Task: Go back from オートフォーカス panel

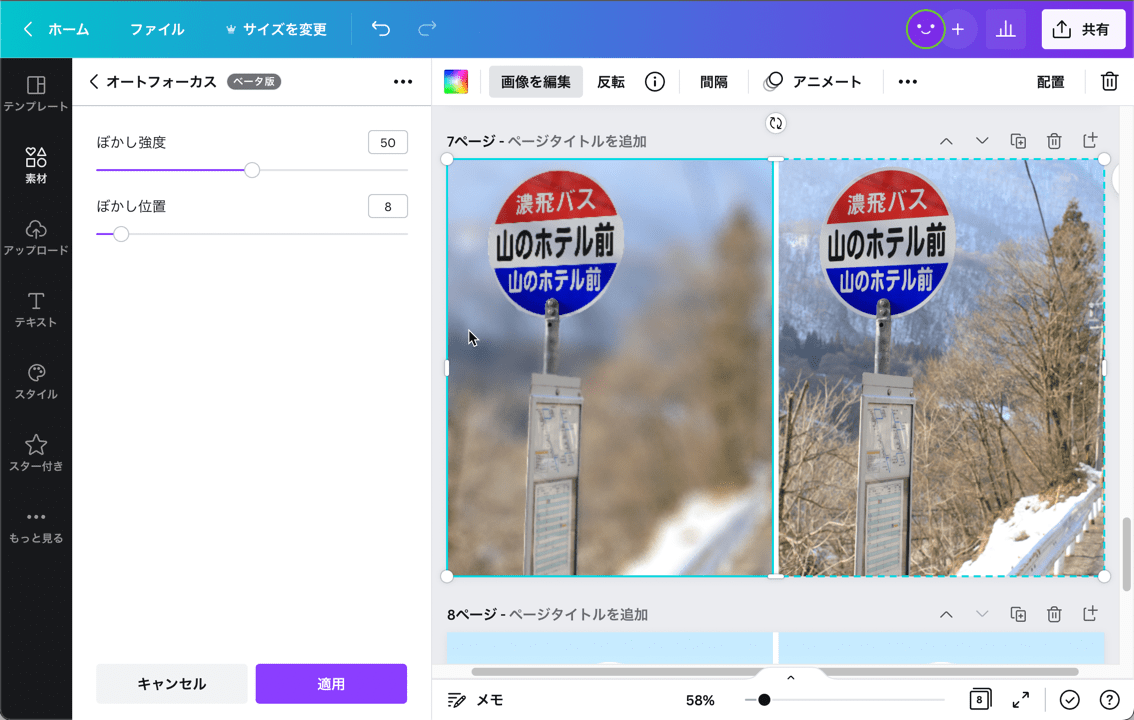Action: point(94,82)
